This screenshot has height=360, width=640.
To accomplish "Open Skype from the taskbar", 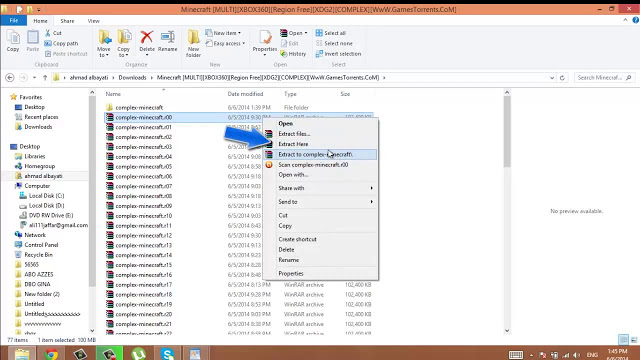I will (x=167, y=353).
